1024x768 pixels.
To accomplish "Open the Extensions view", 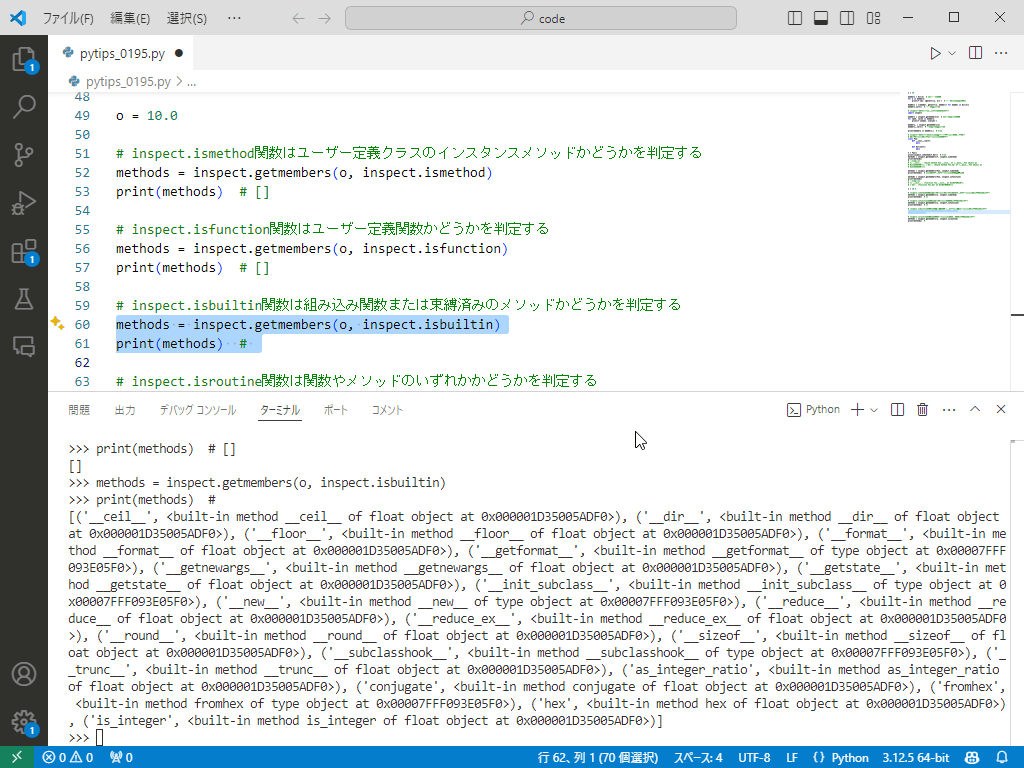I will click(23, 251).
